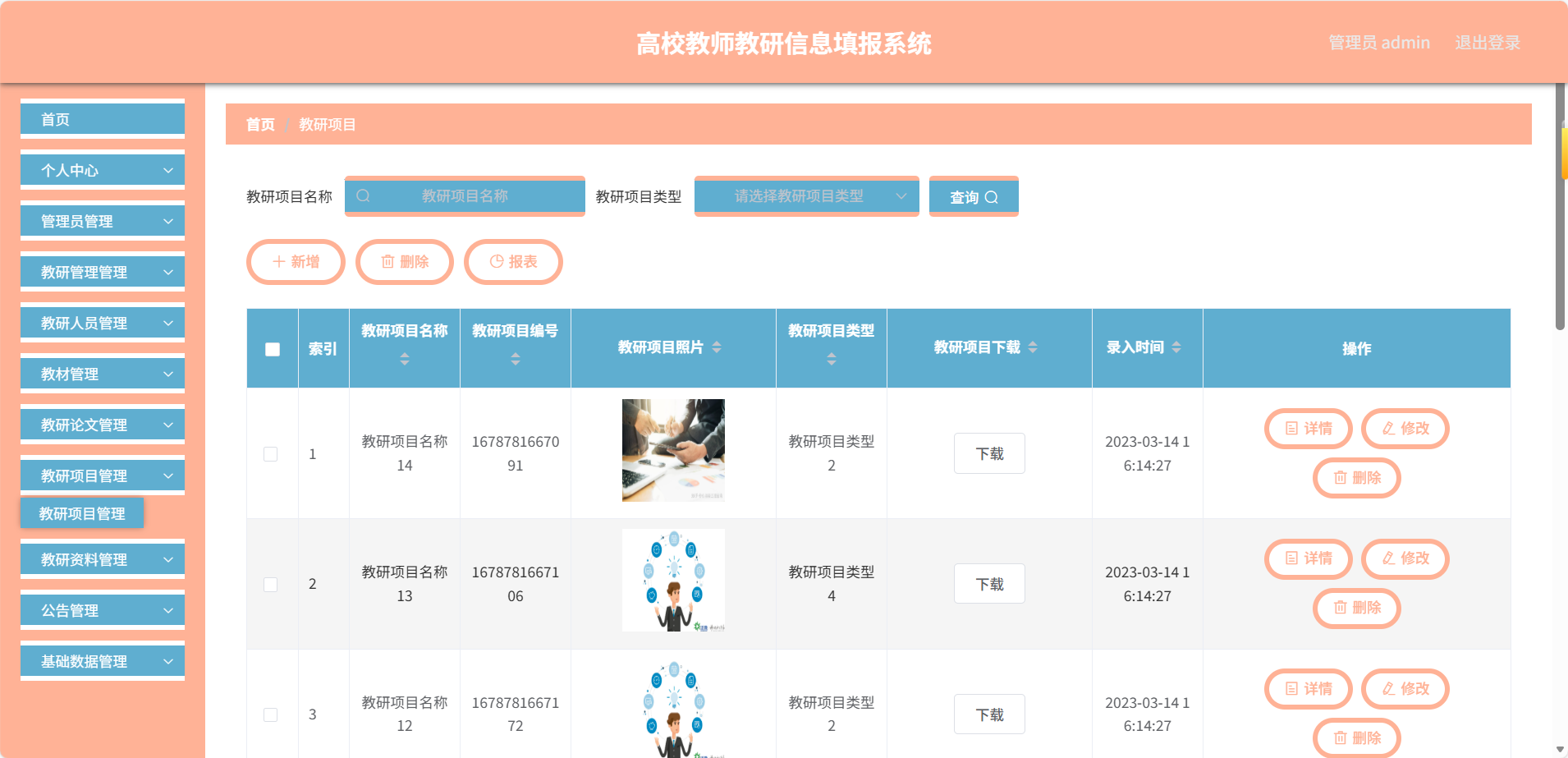Click the pie chart icon on 报表 button
The width and height of the screenshot is (1568, 758).
[497, 261]
